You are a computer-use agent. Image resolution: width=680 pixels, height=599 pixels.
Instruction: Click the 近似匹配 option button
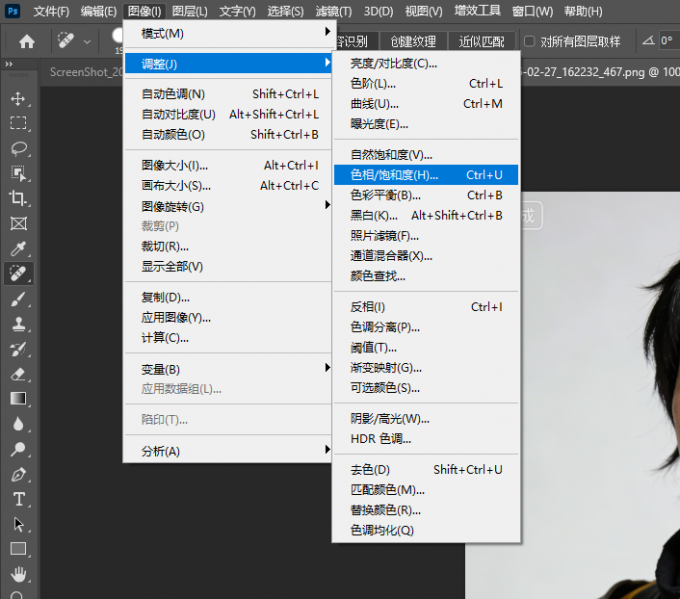point(481,41)
